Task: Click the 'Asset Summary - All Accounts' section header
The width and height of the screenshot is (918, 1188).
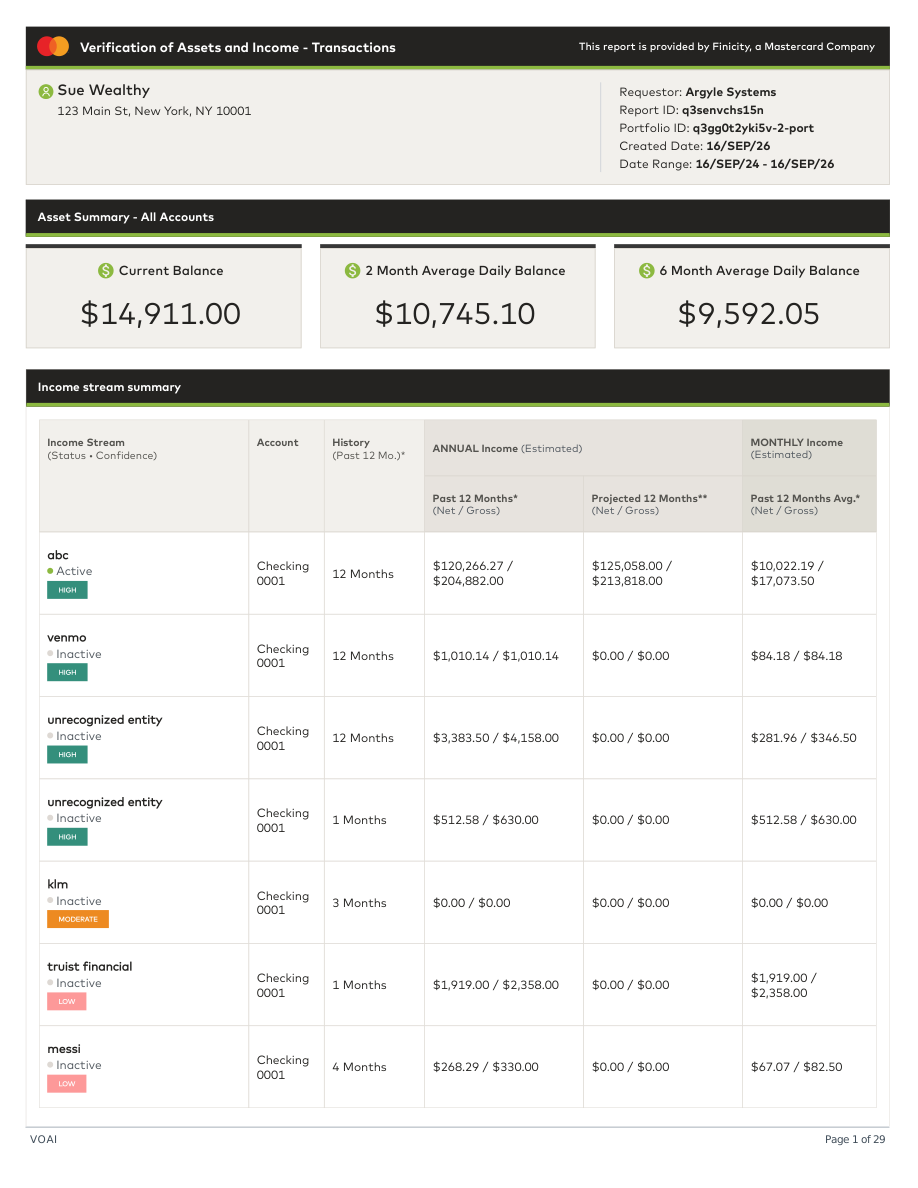Action: pyautogui.click(x=457, y=217)
